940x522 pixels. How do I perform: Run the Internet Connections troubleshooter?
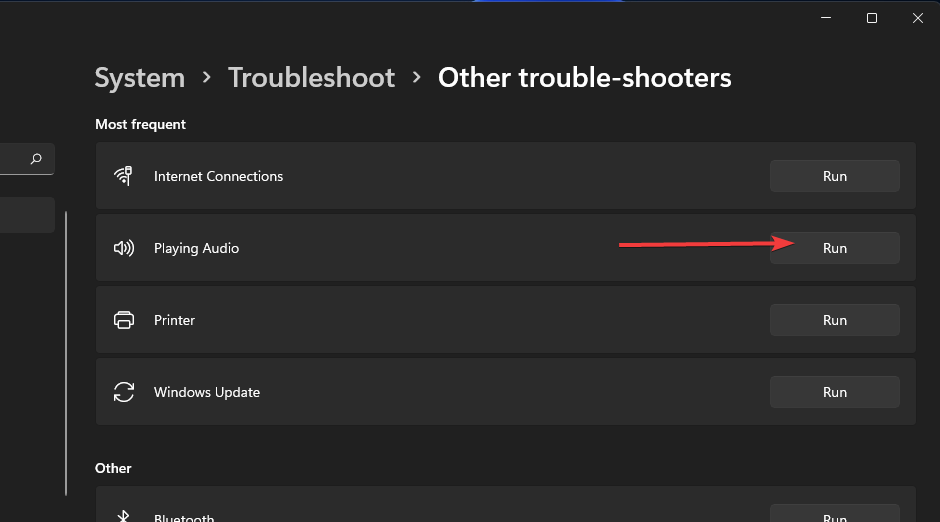pos(834,176)
